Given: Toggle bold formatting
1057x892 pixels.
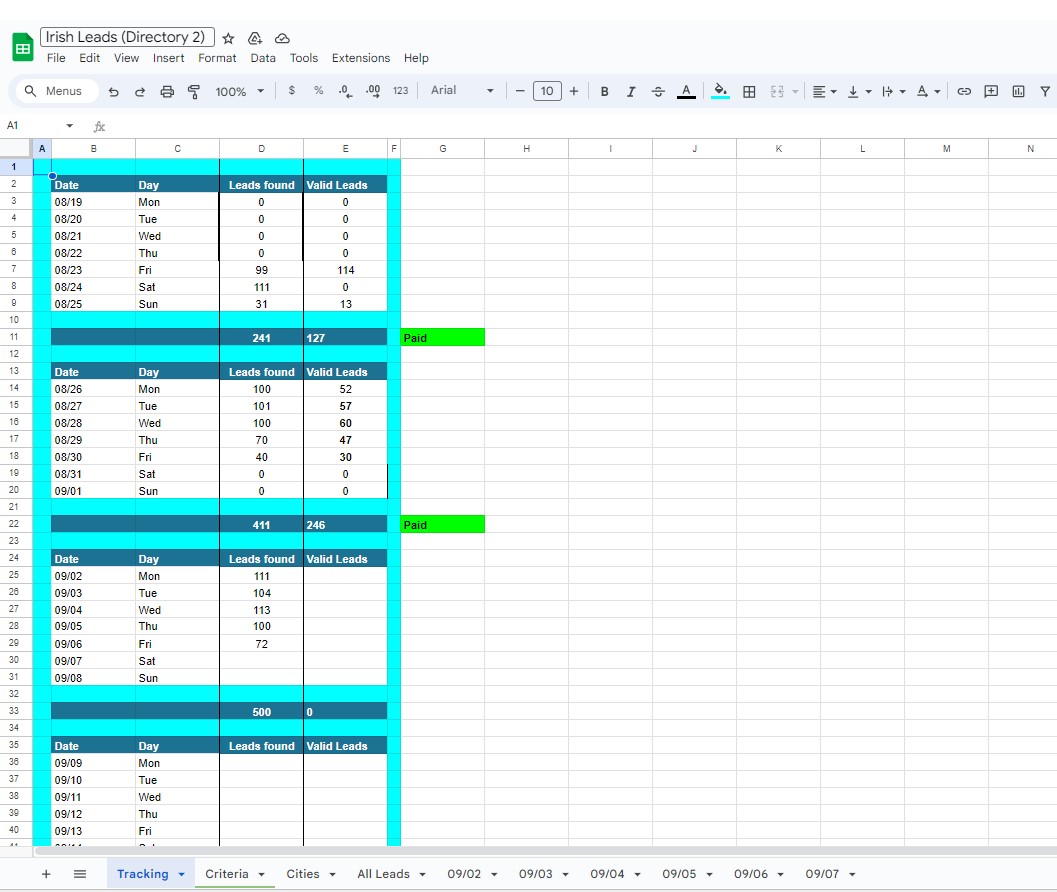Looking at the screenshot, I should (x=605, y=92).
